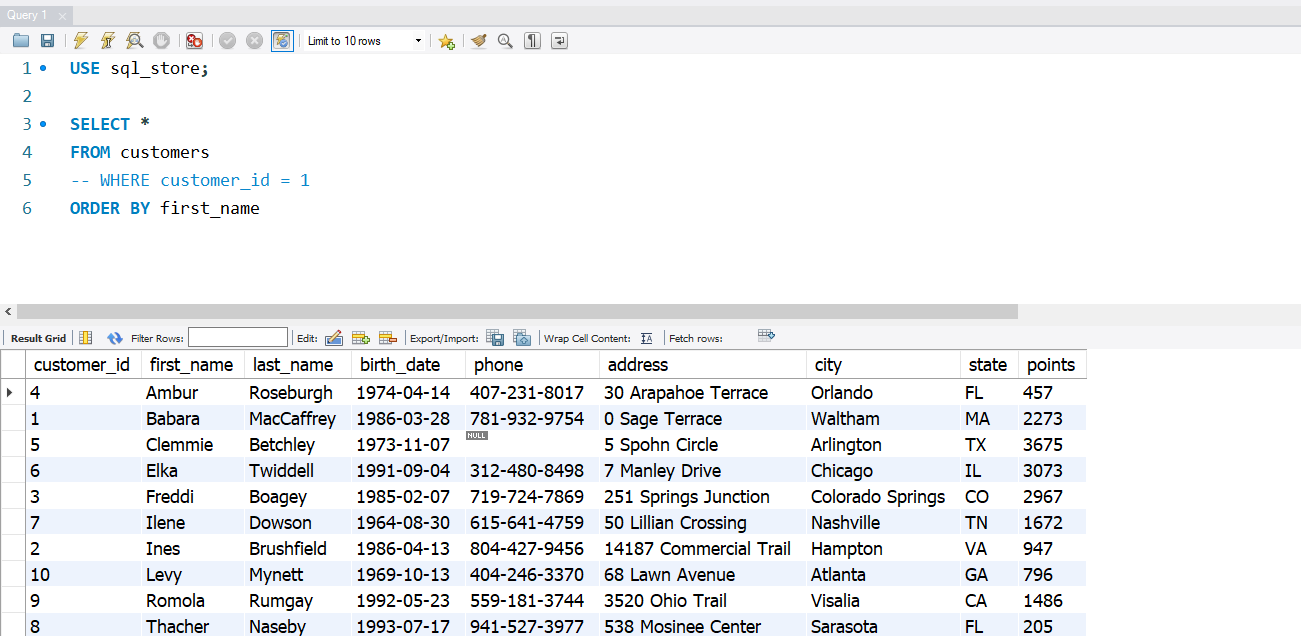Sort by the customer_id column header
The height and width of the screenshot is (636, 1301).
click(82, 365)
